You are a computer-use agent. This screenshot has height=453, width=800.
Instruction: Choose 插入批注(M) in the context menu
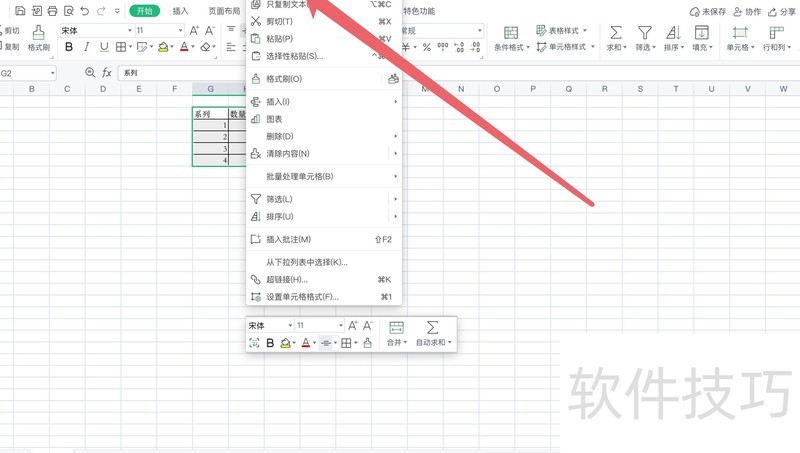[324, 239]
